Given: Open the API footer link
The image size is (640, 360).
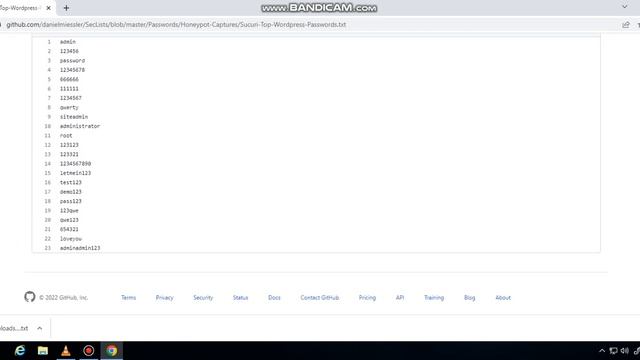Looking at the screenshot, I should [400, 298].
